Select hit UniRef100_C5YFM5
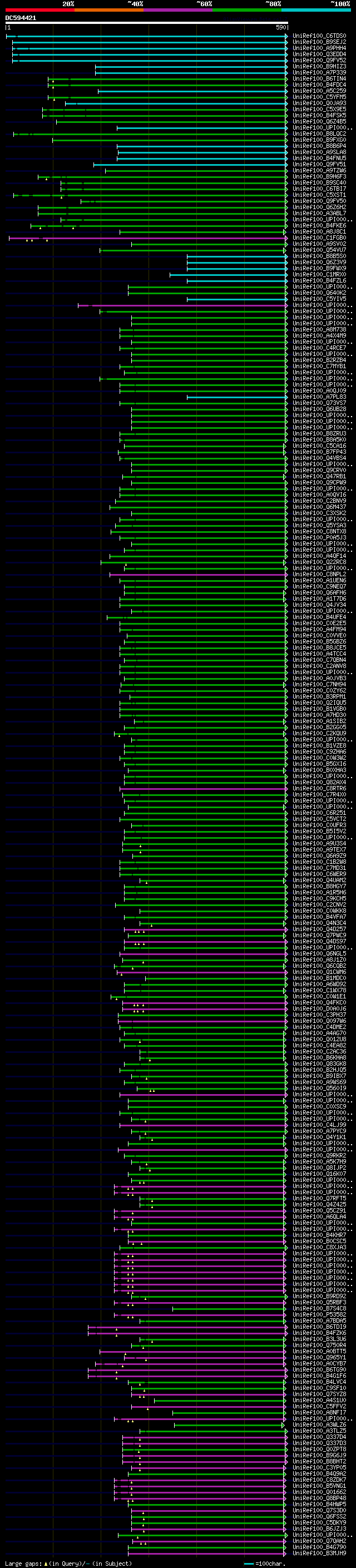This screenshot has height=1568, width=356. [x=319, y=97]
